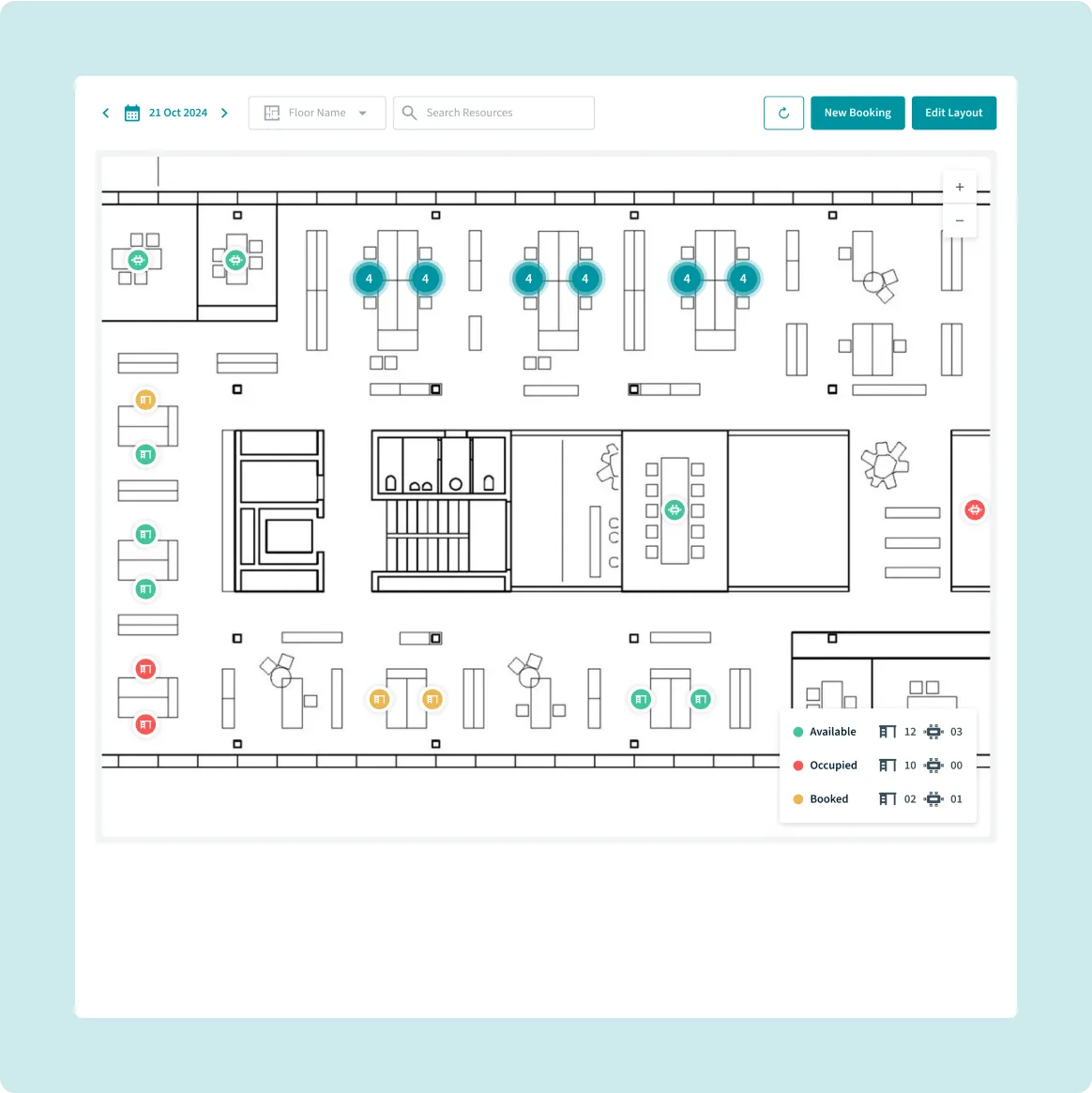Select the booked desk on left column
1092x1093 pixels.
[145, 400]
